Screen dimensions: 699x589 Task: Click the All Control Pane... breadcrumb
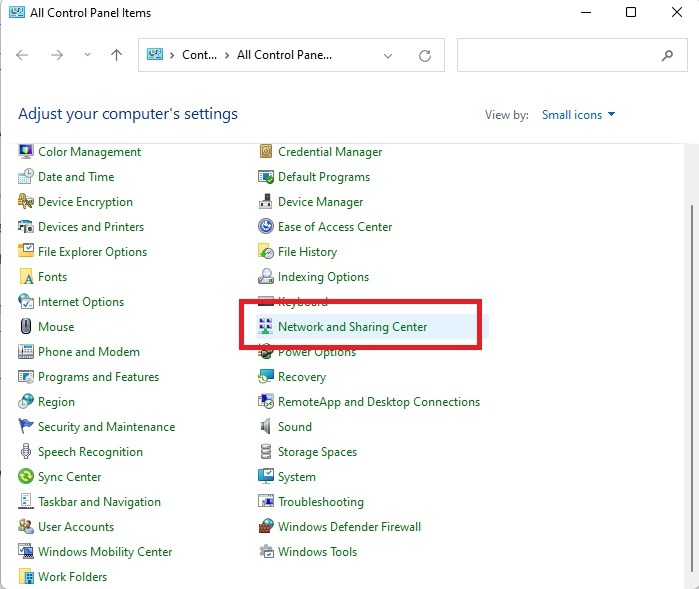284,55
